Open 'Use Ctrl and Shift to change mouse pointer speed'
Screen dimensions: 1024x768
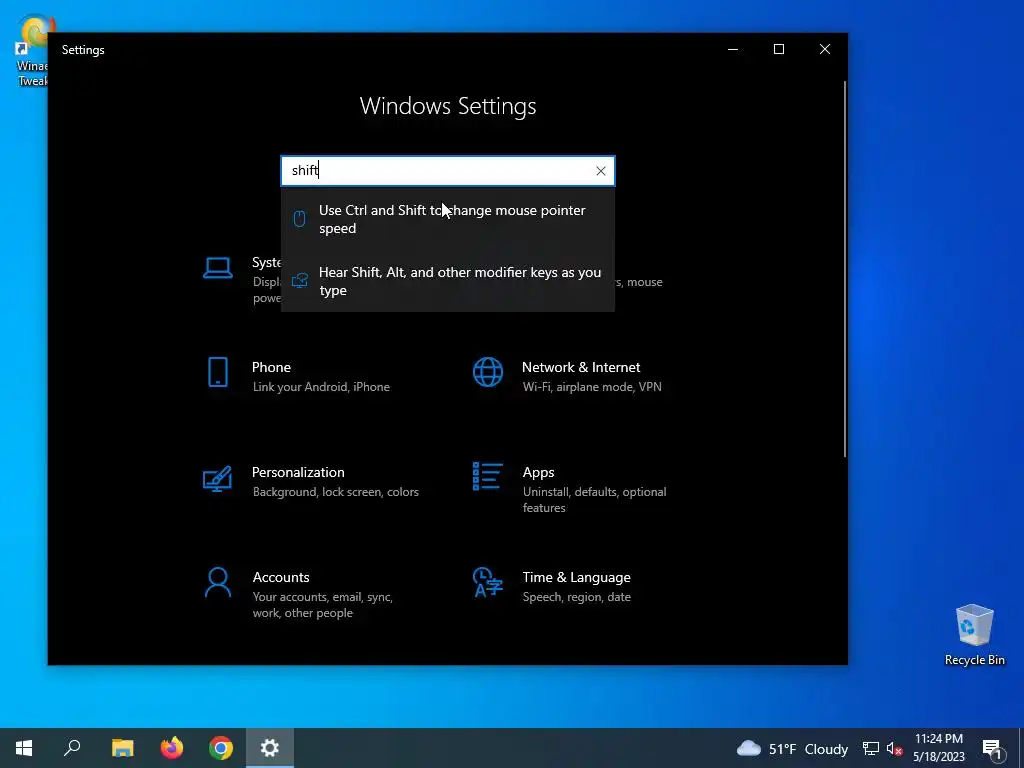pos(447,219)
